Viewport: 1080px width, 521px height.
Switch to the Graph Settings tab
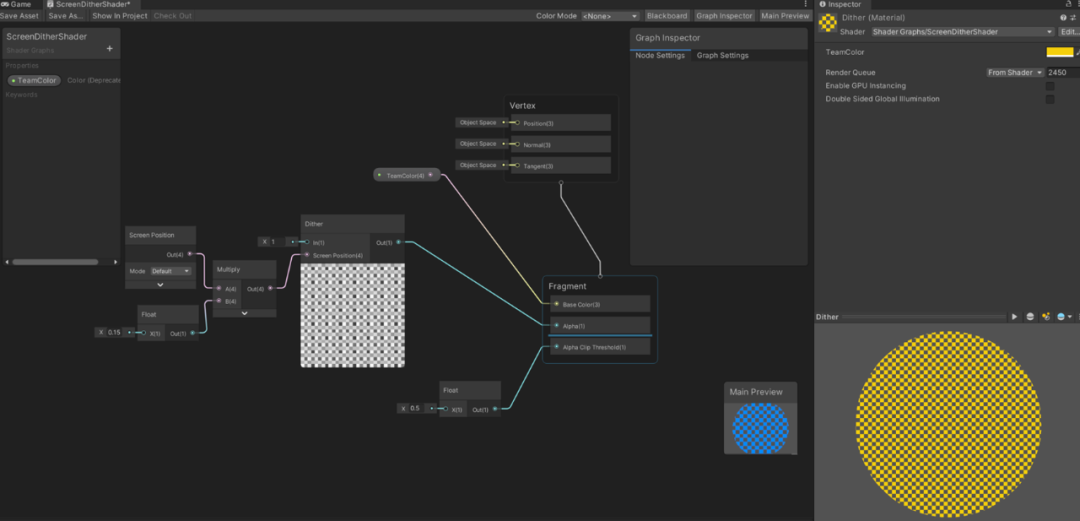722,56
